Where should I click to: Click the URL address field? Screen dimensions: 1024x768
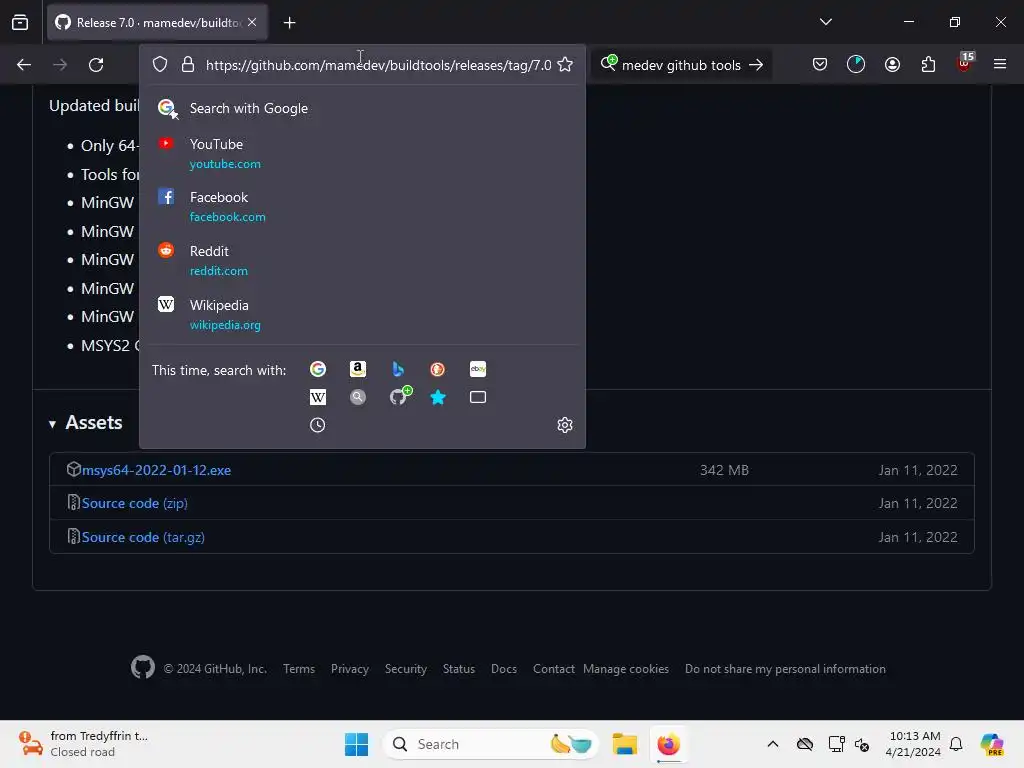point(378,65)
